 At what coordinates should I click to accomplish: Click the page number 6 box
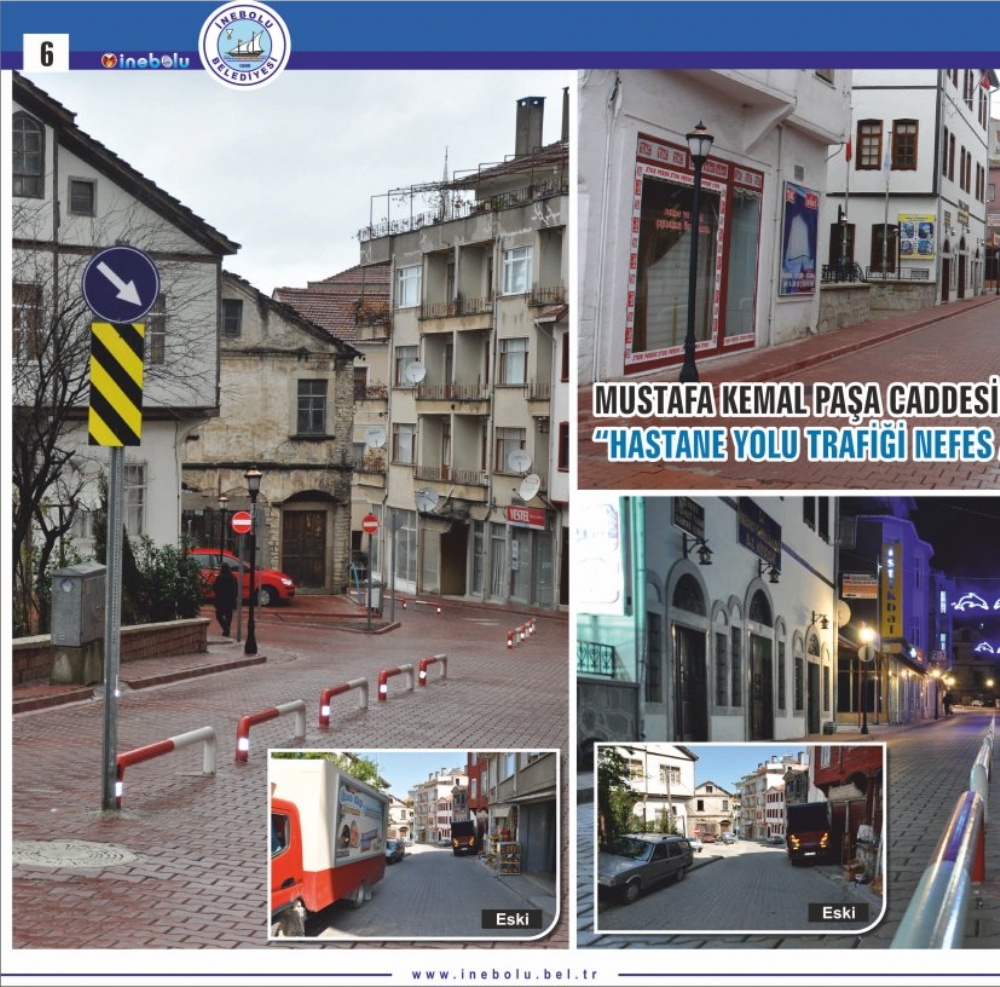pos(46,54)
